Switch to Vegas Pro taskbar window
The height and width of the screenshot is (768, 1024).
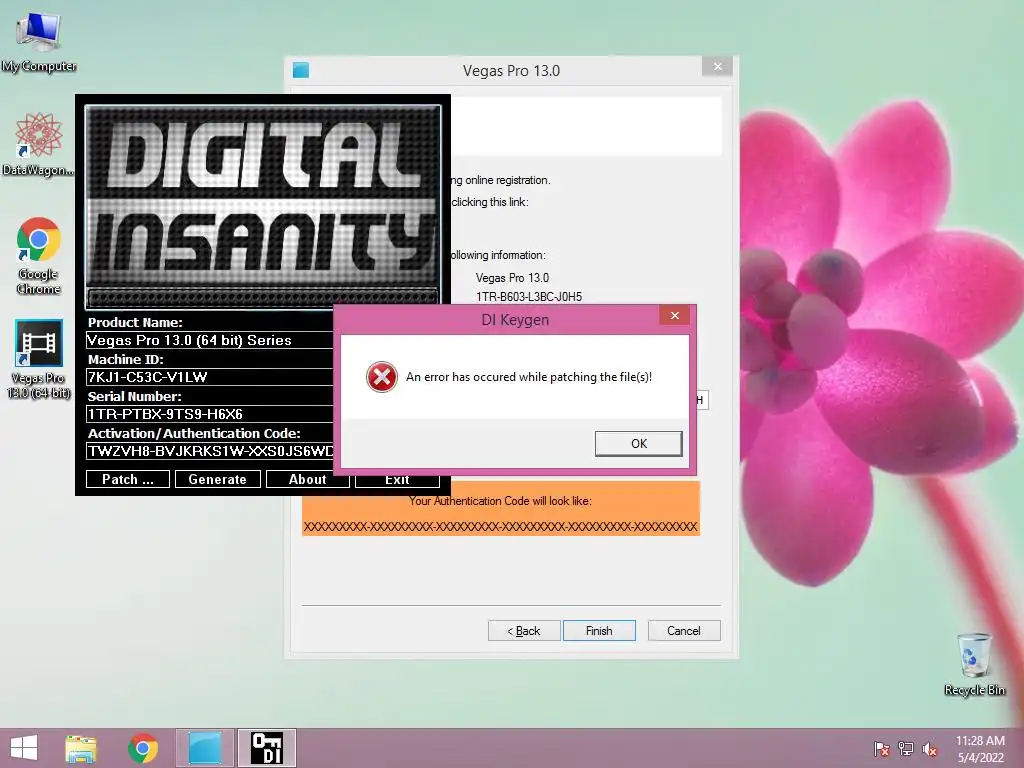[205, 748]
